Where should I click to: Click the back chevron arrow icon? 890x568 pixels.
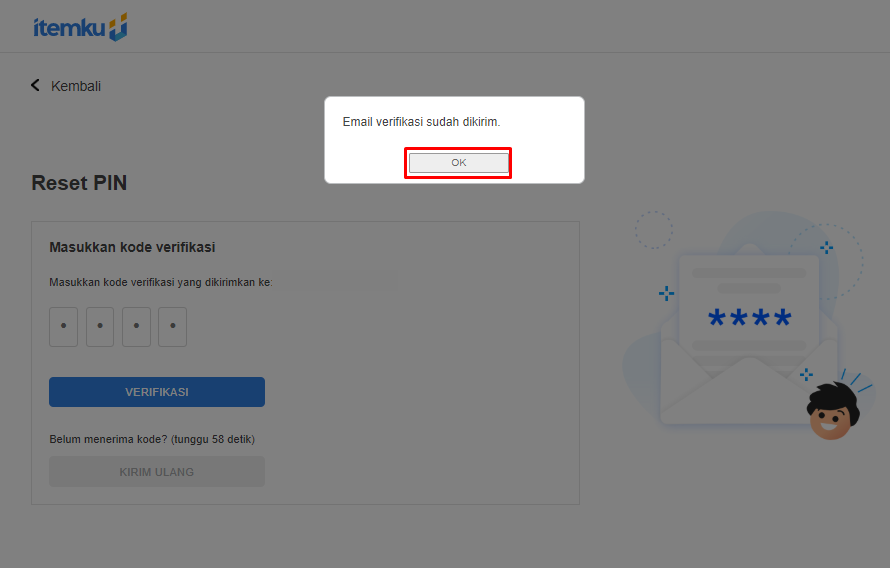36,86
